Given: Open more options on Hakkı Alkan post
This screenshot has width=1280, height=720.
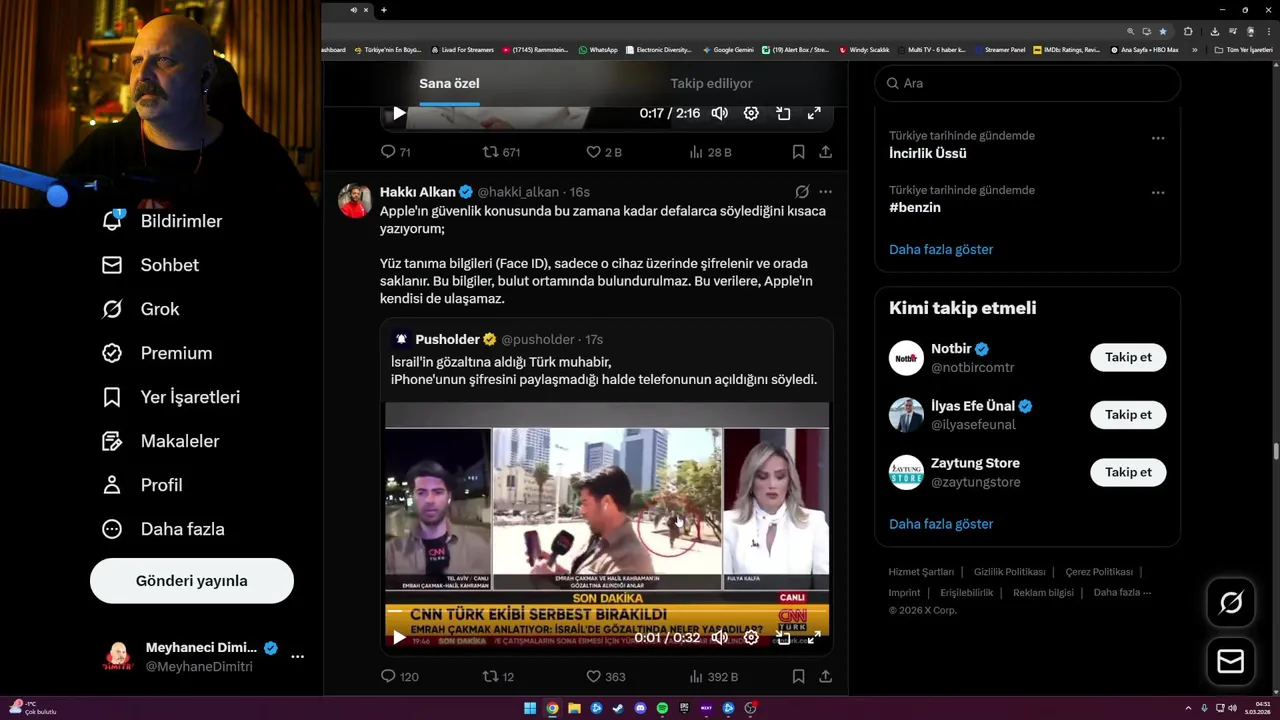Looking at the screenshot, I should pos(825,192).
